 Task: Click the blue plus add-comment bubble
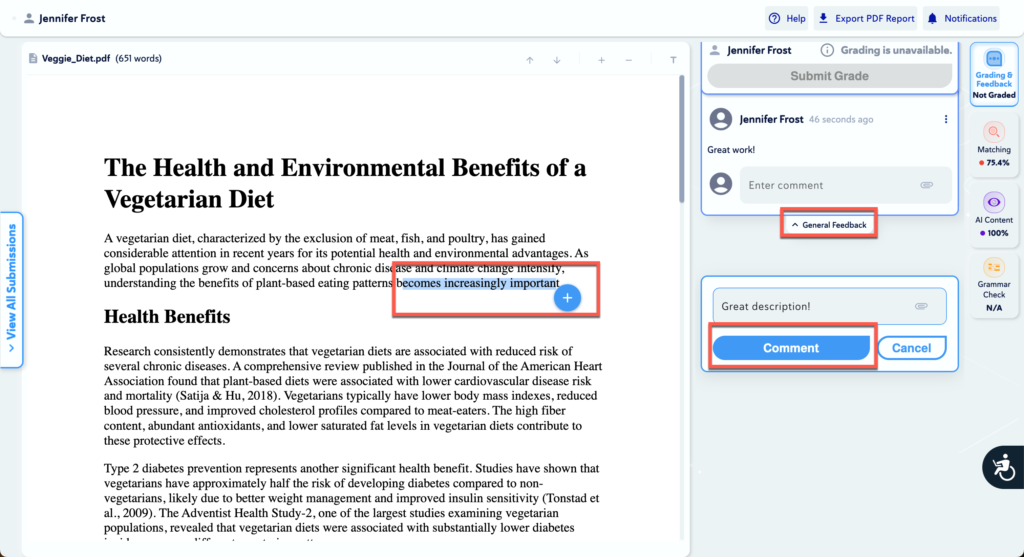tap(567, 297)
